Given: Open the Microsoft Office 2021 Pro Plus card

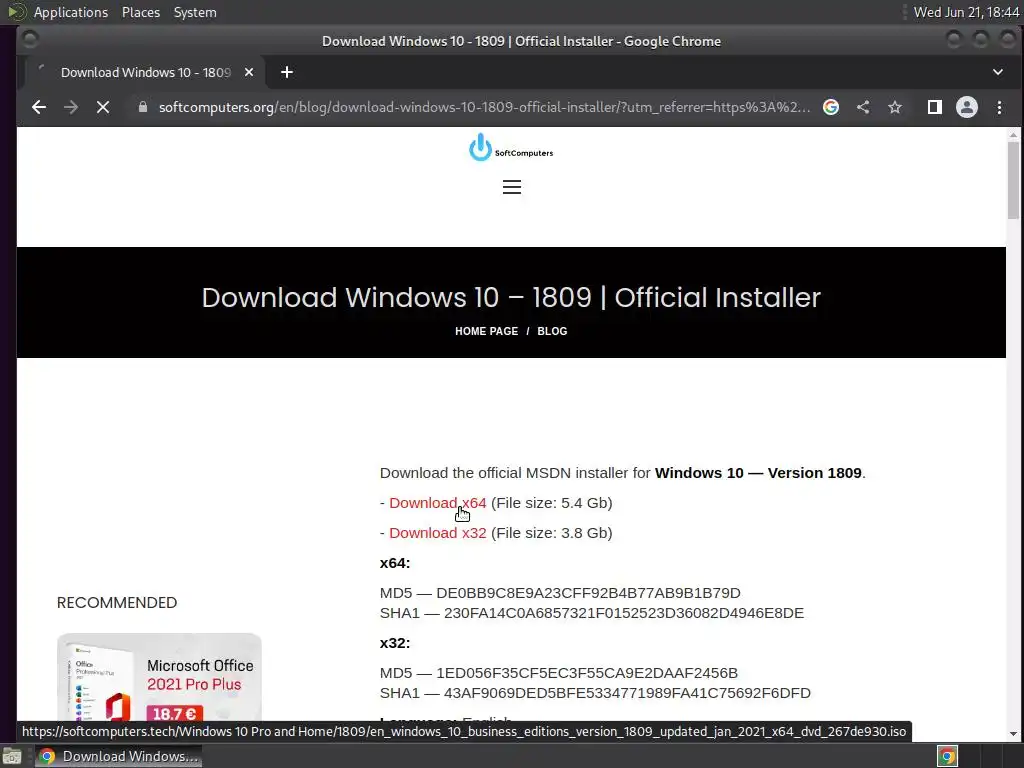Looking at the screenshot, I should pyautogui.click(x=159, y=678).
